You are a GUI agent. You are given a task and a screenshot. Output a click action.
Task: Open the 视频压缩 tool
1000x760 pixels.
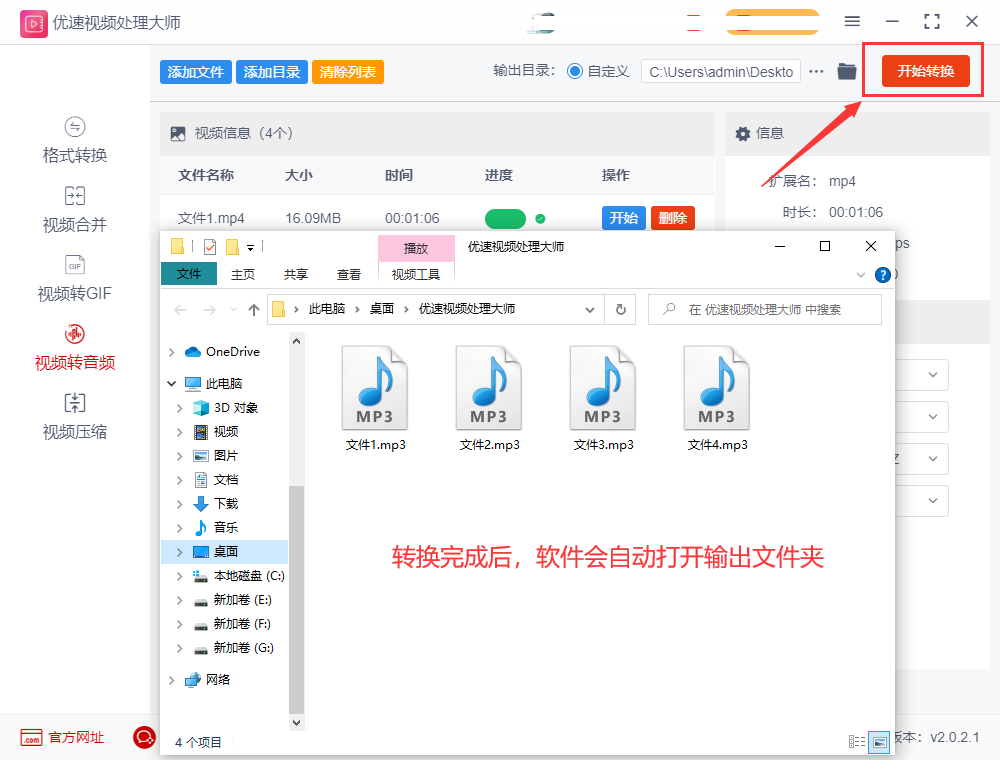[x=74, y=416]
